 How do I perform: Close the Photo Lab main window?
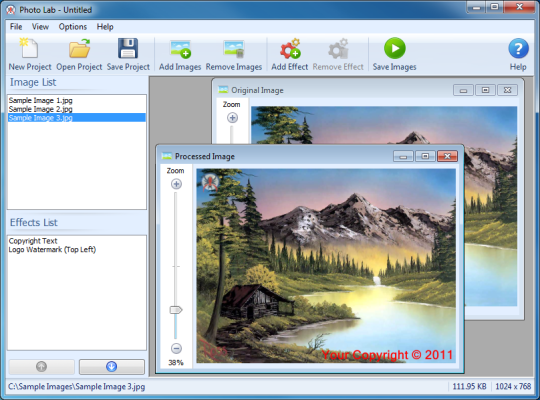click(520, 7)
